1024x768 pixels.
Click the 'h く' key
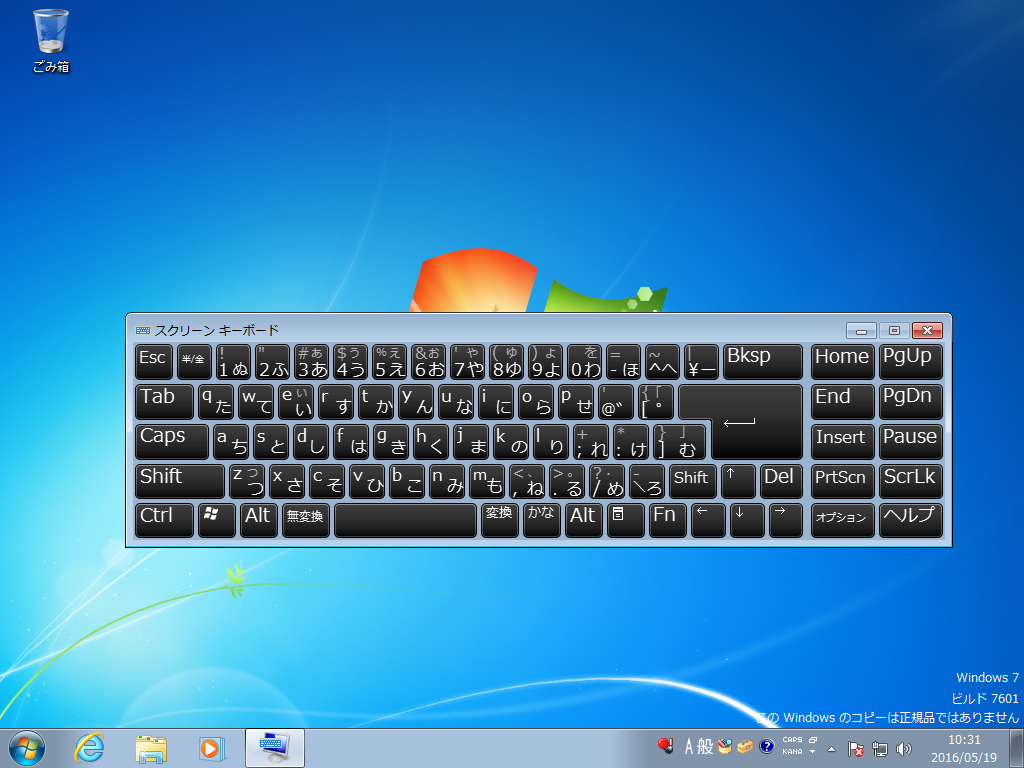(x=431, y=441)
